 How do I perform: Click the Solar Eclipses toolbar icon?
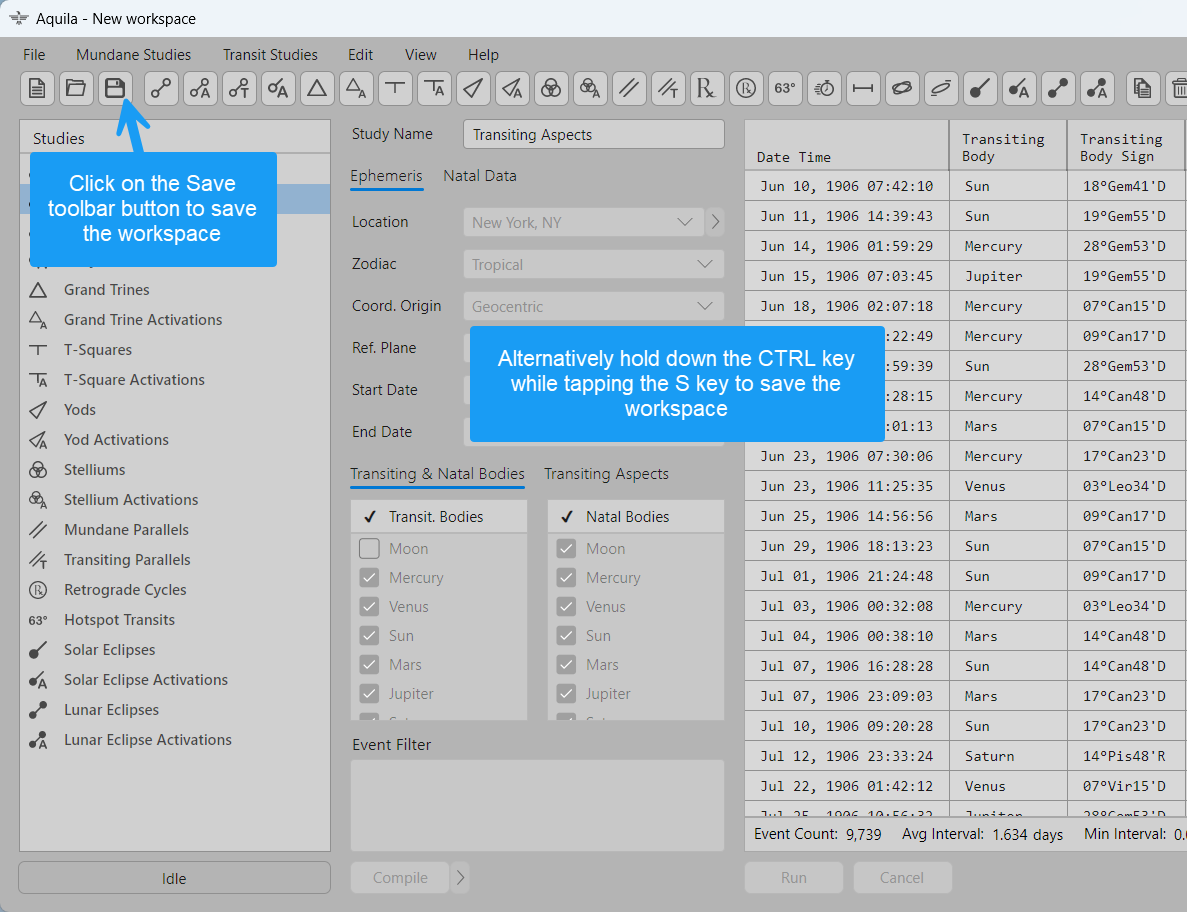click(x=980, y=89)
